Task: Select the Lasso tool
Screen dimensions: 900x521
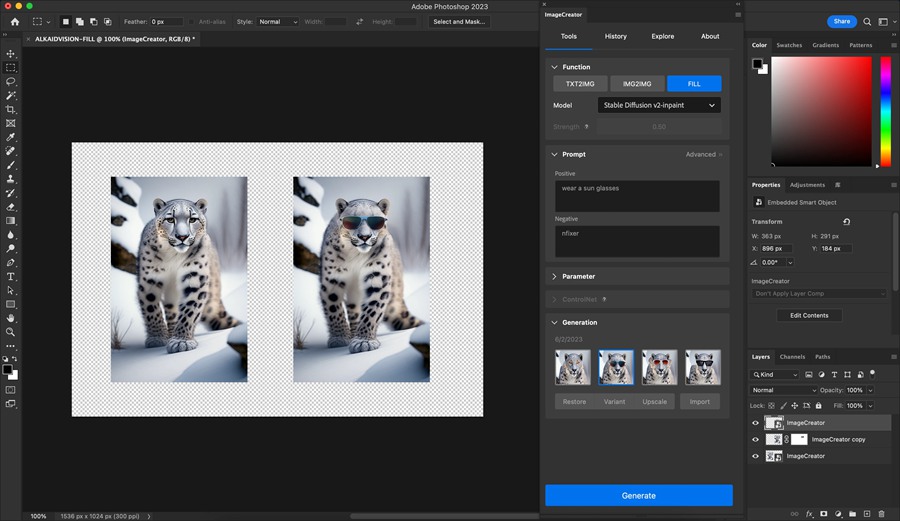Action: coord(10,81)
